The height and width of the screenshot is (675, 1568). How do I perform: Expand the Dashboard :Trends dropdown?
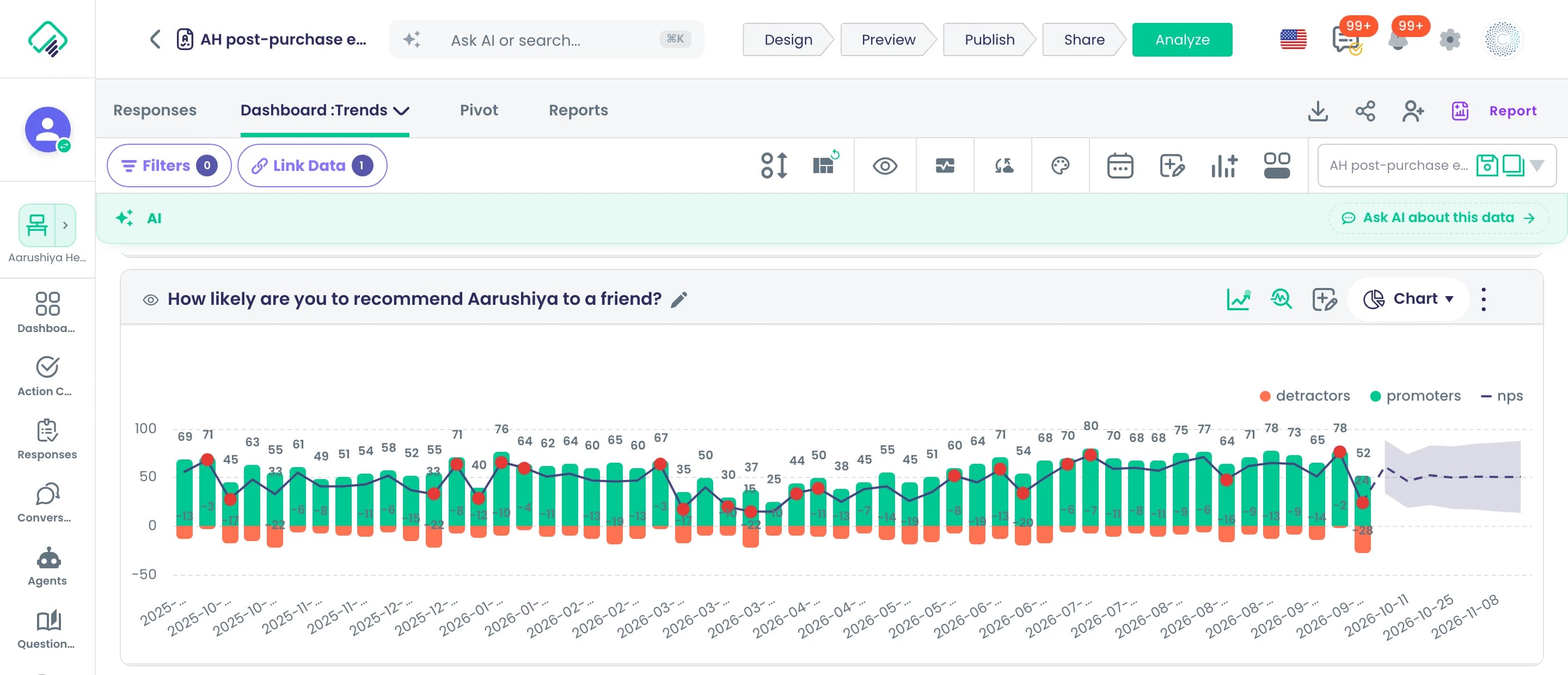coord(401,111)
